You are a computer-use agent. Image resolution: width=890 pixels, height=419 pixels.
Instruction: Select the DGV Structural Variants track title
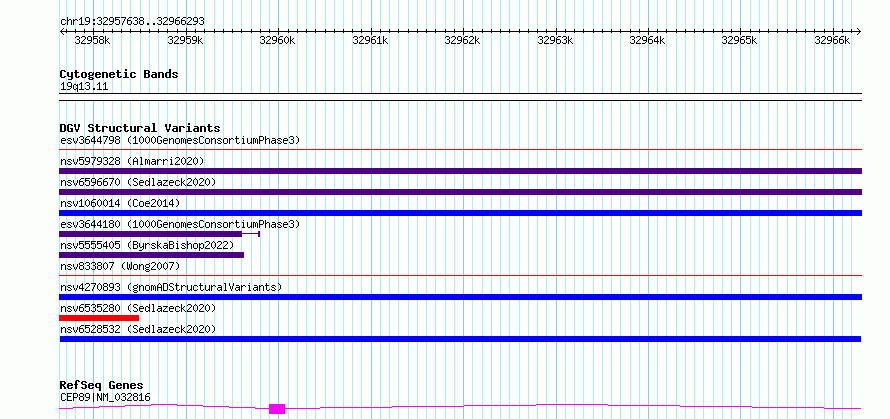click(140, 128)
